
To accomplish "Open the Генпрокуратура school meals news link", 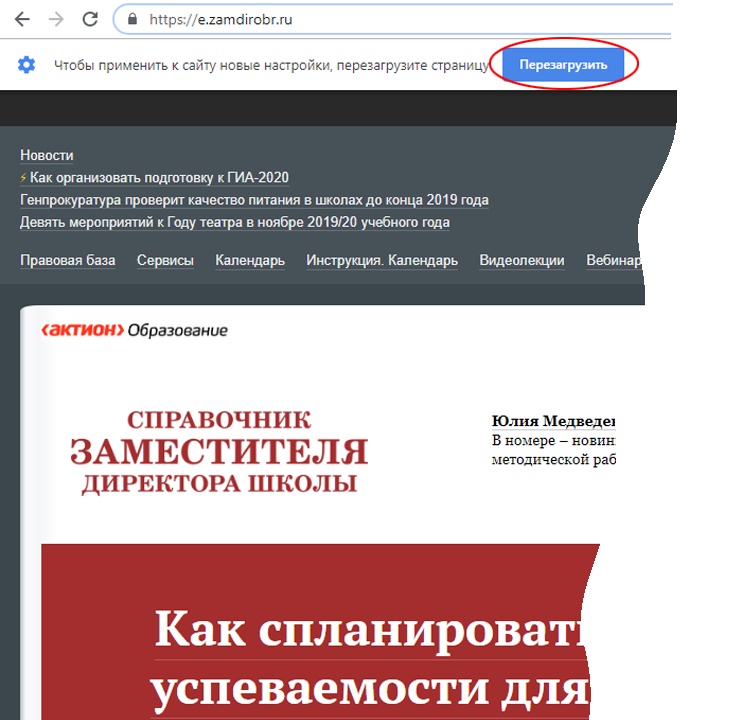I will [x=254, y=200].
